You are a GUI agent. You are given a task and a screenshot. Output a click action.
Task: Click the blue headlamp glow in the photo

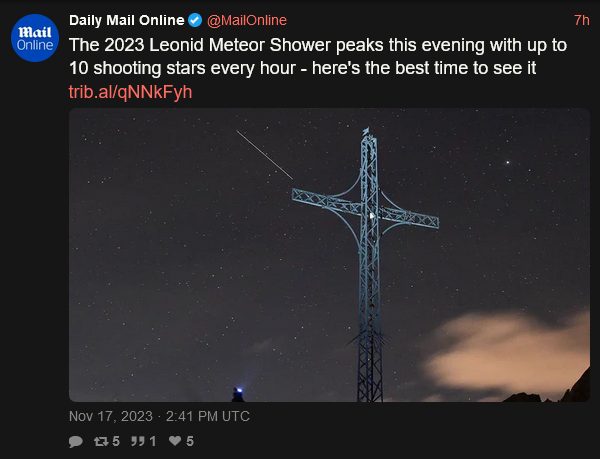[x=238, y=390]
